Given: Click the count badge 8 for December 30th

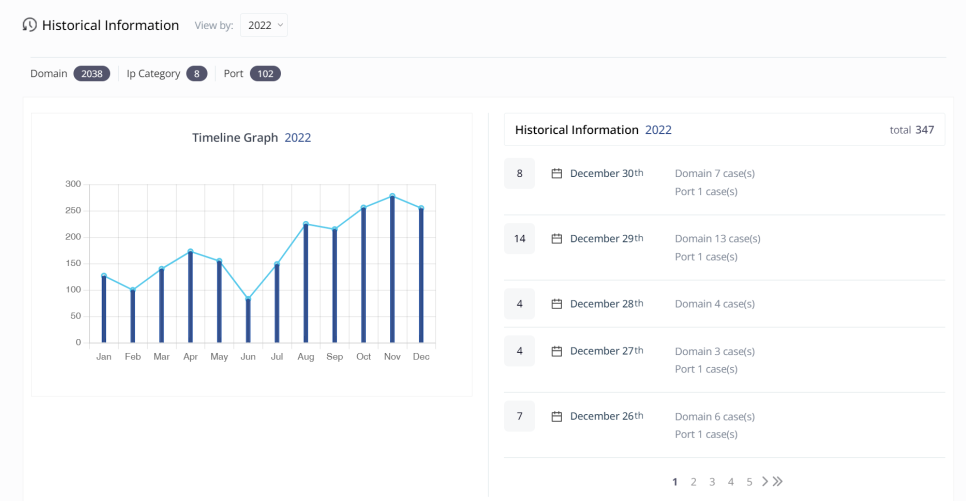Looking at the screenshot, I should coord(519,173).
